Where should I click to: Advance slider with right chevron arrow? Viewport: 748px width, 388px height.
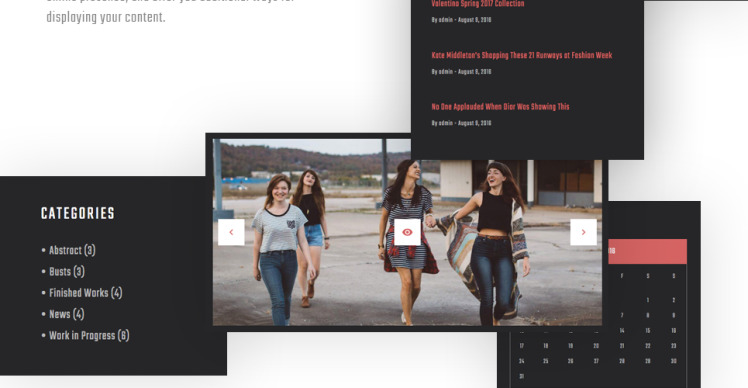583,232
